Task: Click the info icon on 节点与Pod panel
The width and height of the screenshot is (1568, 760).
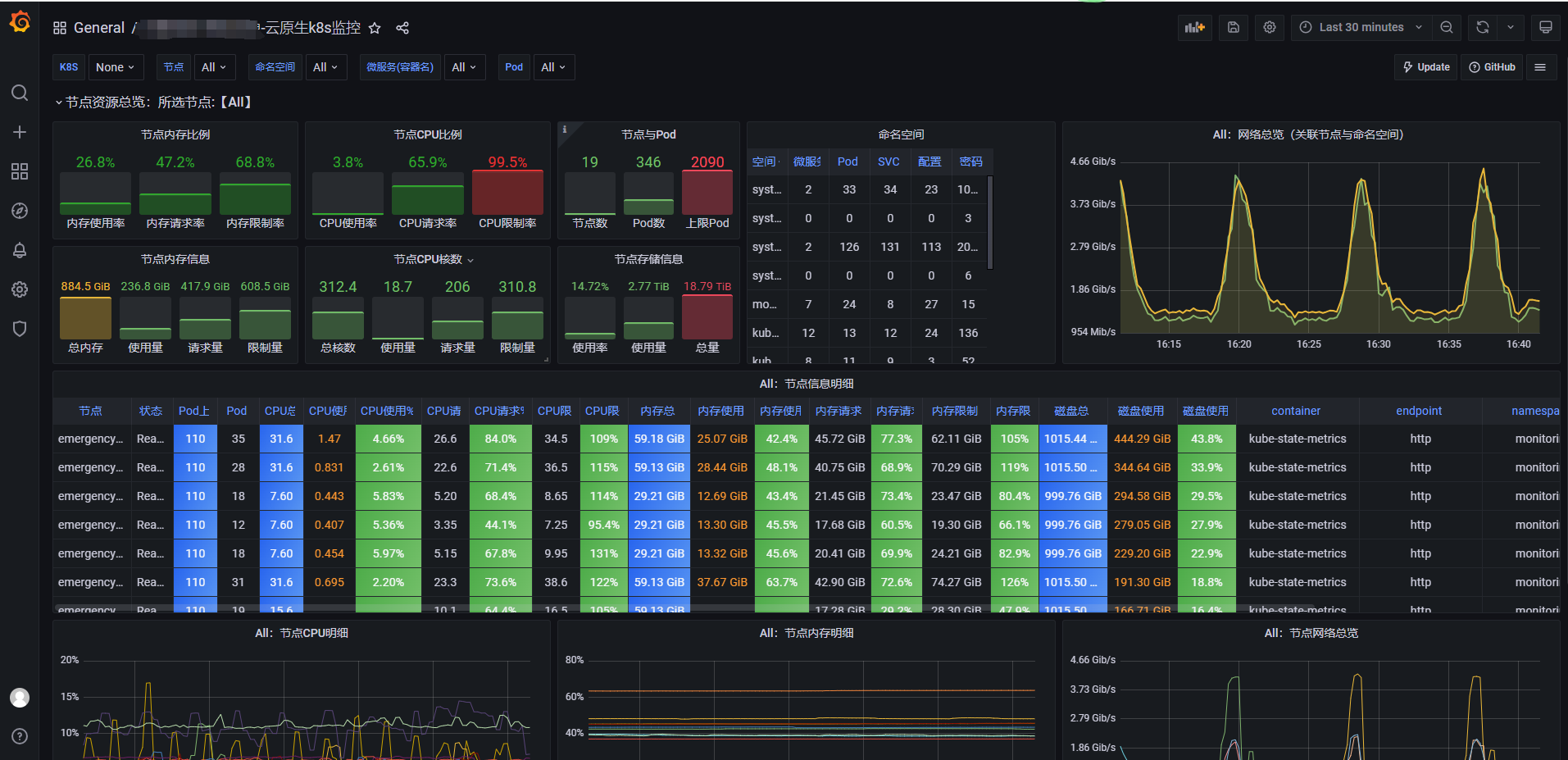Action: (564, 129)
